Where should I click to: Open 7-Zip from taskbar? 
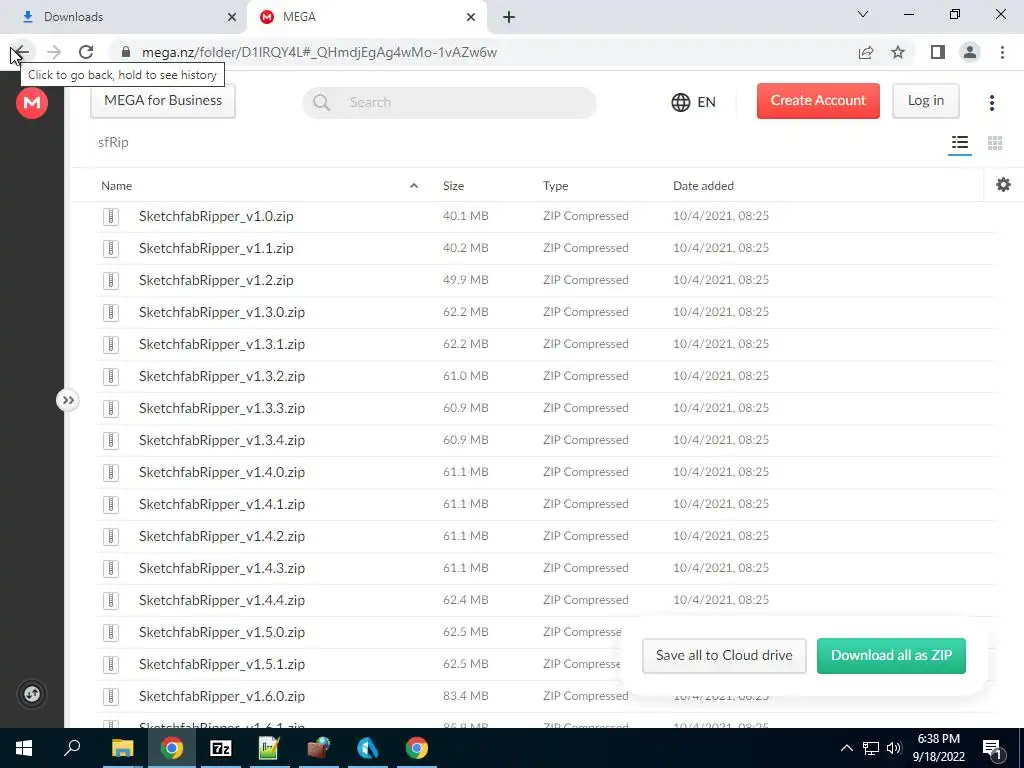coord(221,748)
